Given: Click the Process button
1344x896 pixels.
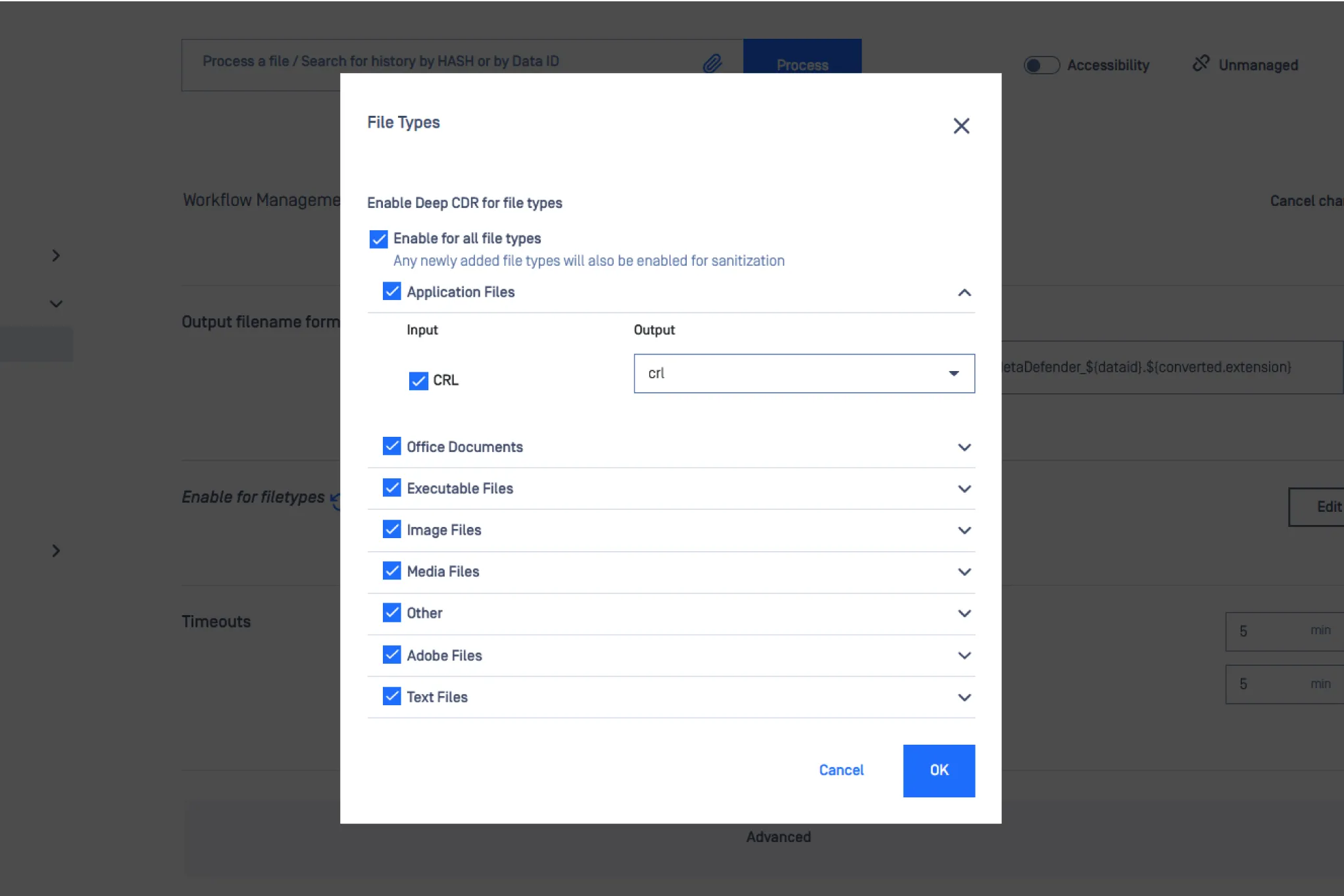Looking at the screenshot, I should [802, 58].
